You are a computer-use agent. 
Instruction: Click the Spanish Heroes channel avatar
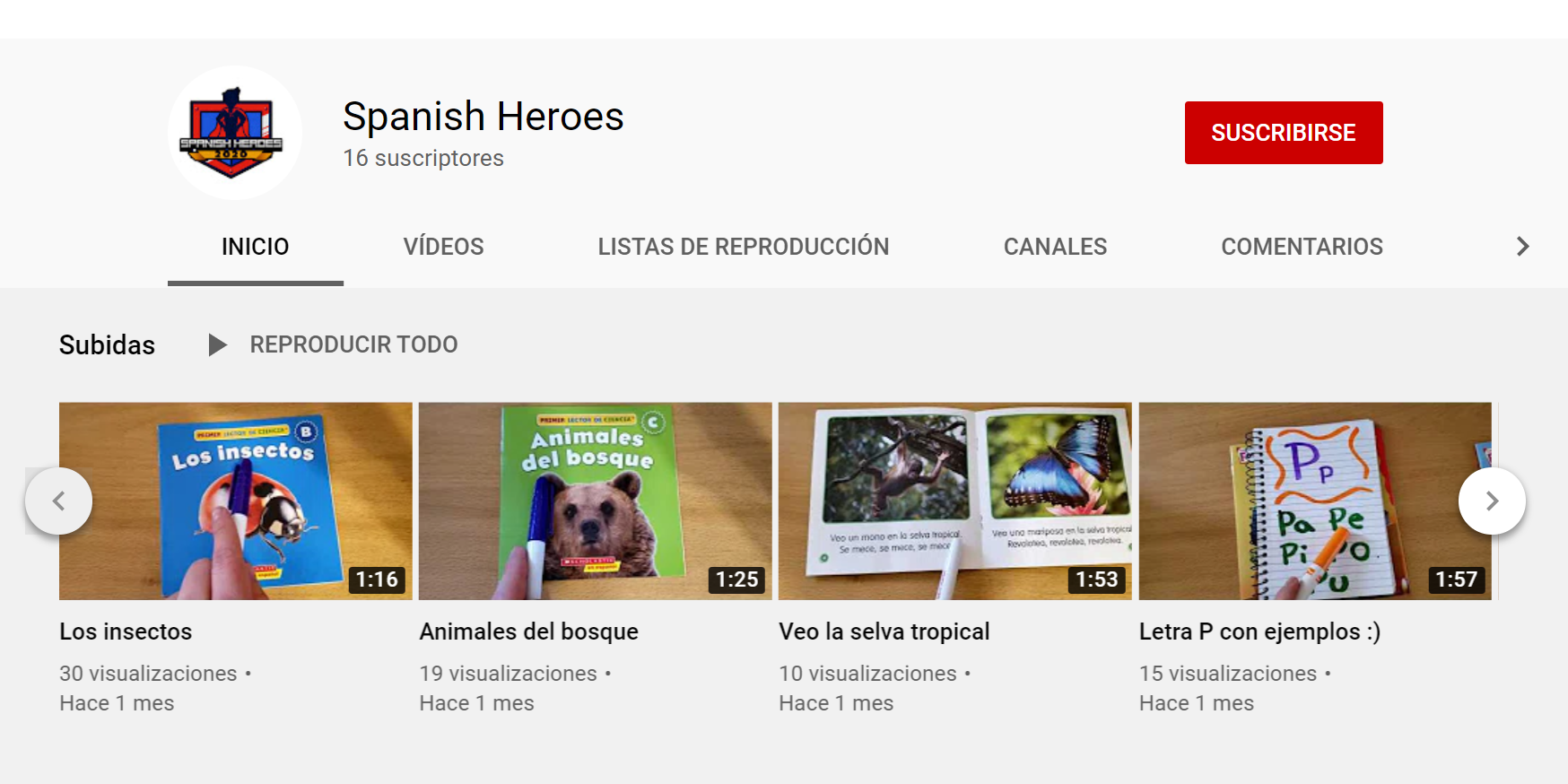(x=234, y=133)
